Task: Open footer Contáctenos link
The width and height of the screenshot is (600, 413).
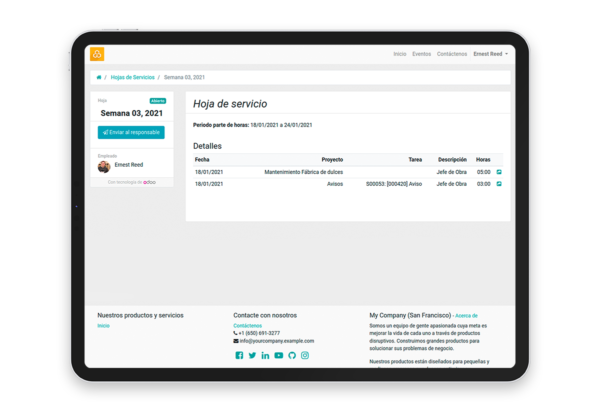Action: (248, 326)
